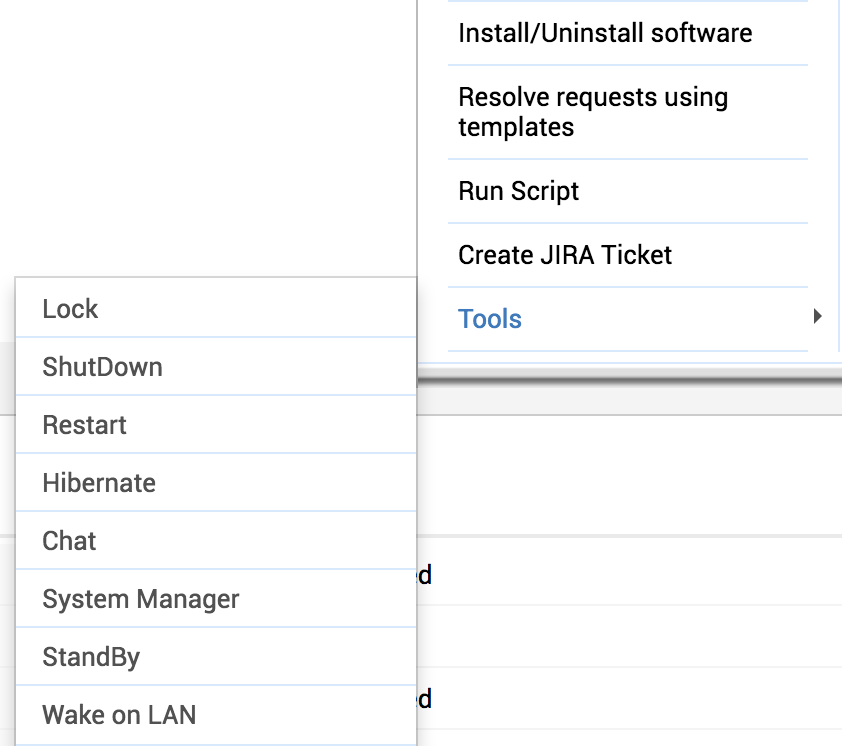Image resolution: width=842 pixels, height=746 pixels.
Task: Open the Tools submenu item
Action: point(490,319)
